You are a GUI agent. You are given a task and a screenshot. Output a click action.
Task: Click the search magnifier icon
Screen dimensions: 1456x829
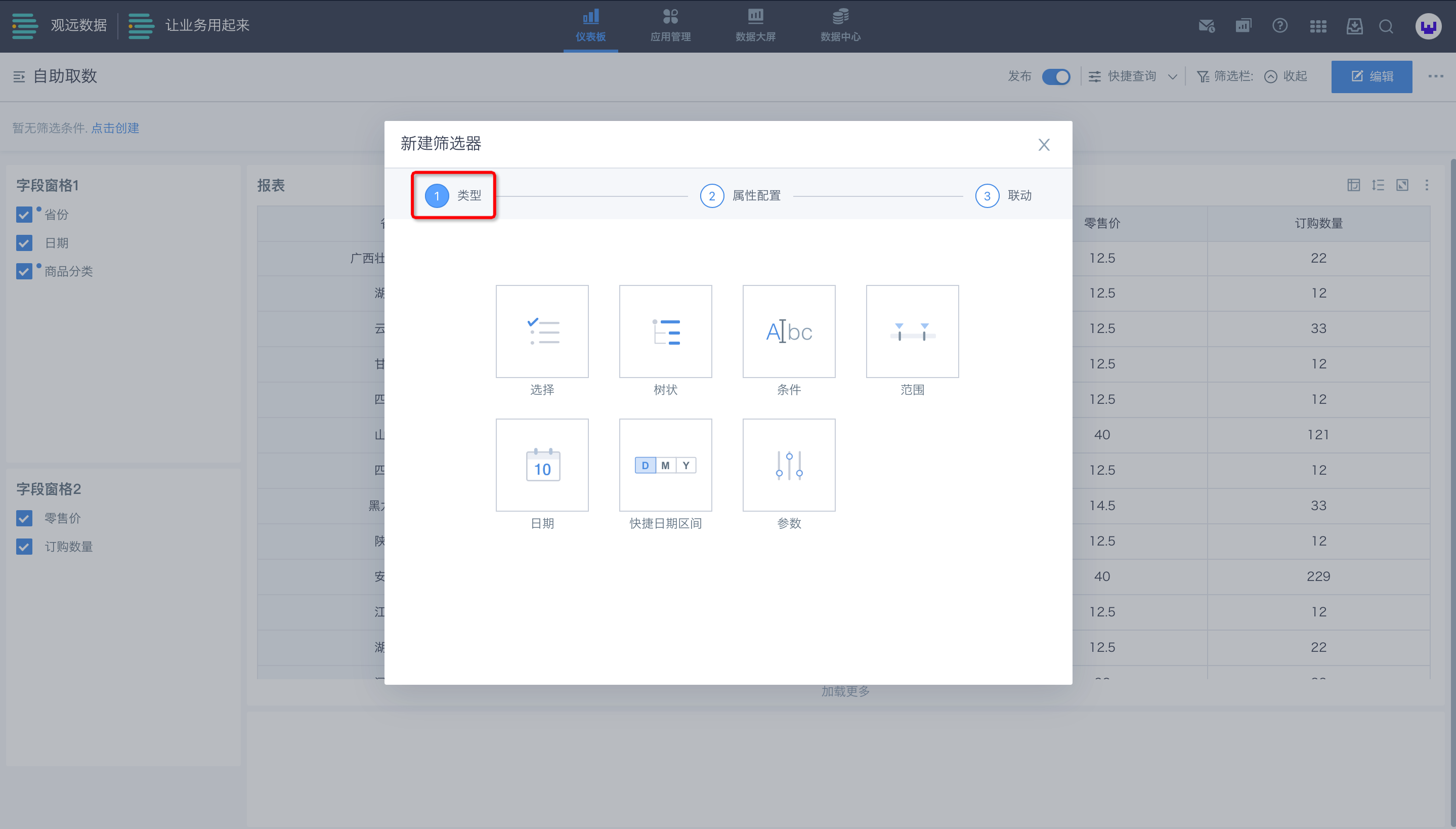coord(1386,26)
